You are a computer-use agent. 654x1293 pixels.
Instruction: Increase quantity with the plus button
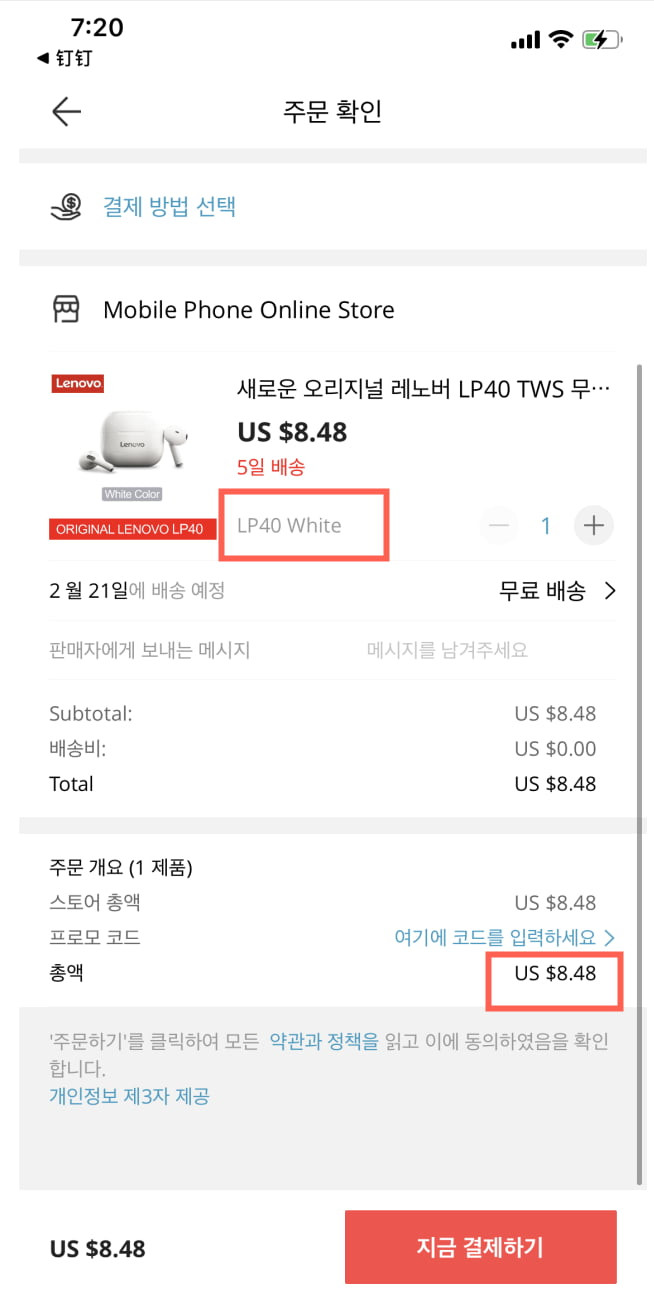pos(594,525)
